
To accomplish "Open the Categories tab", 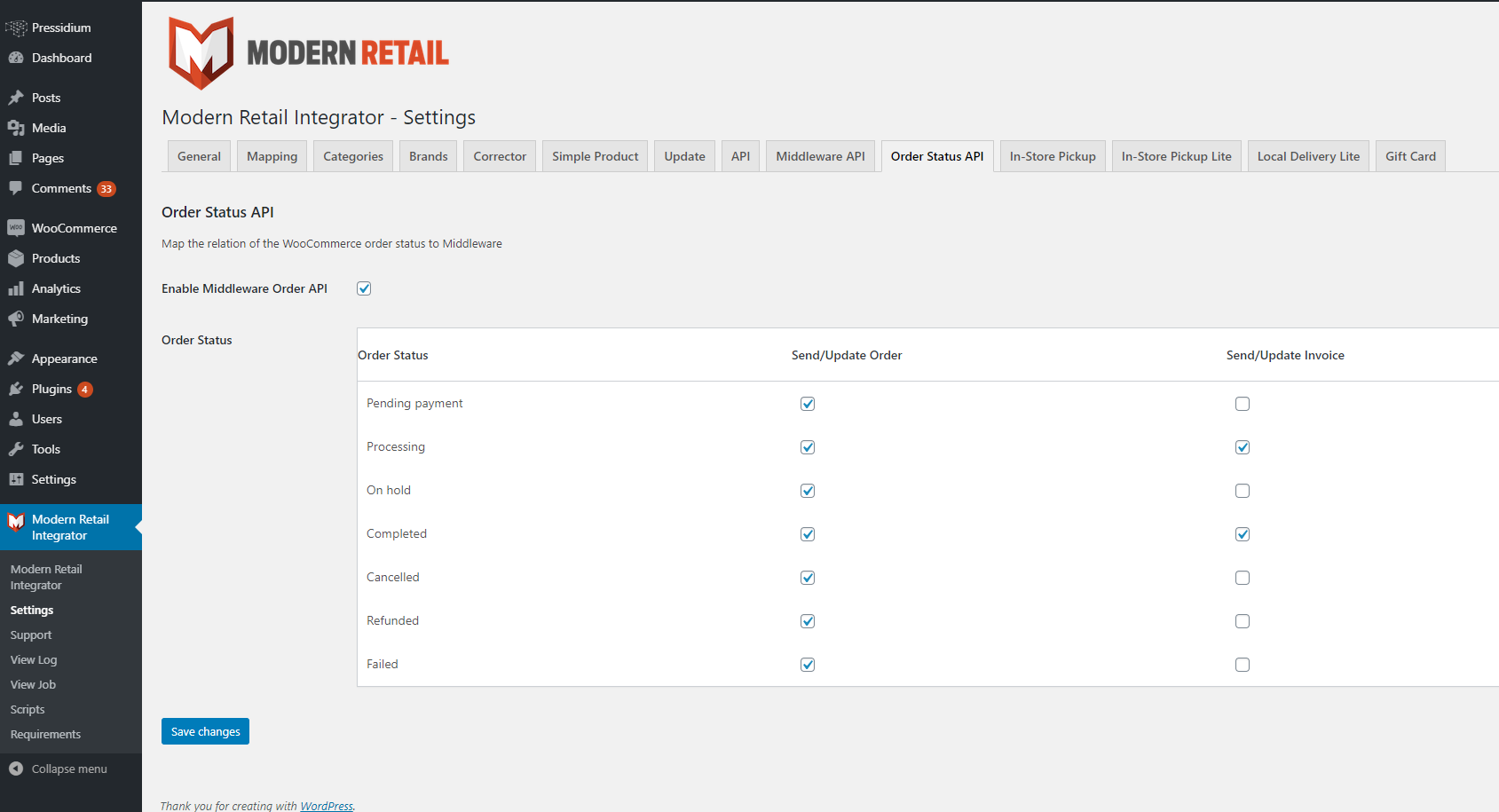I will point(353,156).
